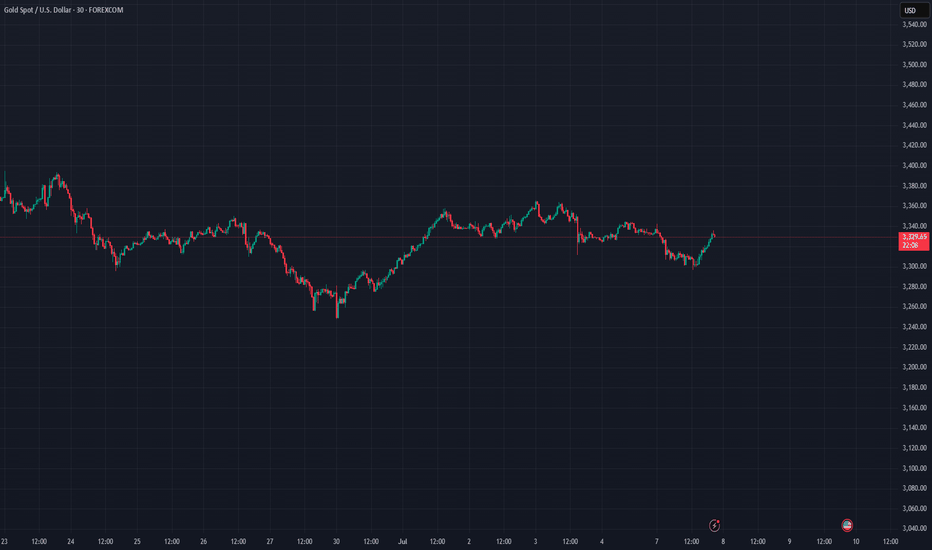Screen dimensions: 932x550
Task: Click the 3,200.00 price axis label
Action: click(x=914, y=367)
